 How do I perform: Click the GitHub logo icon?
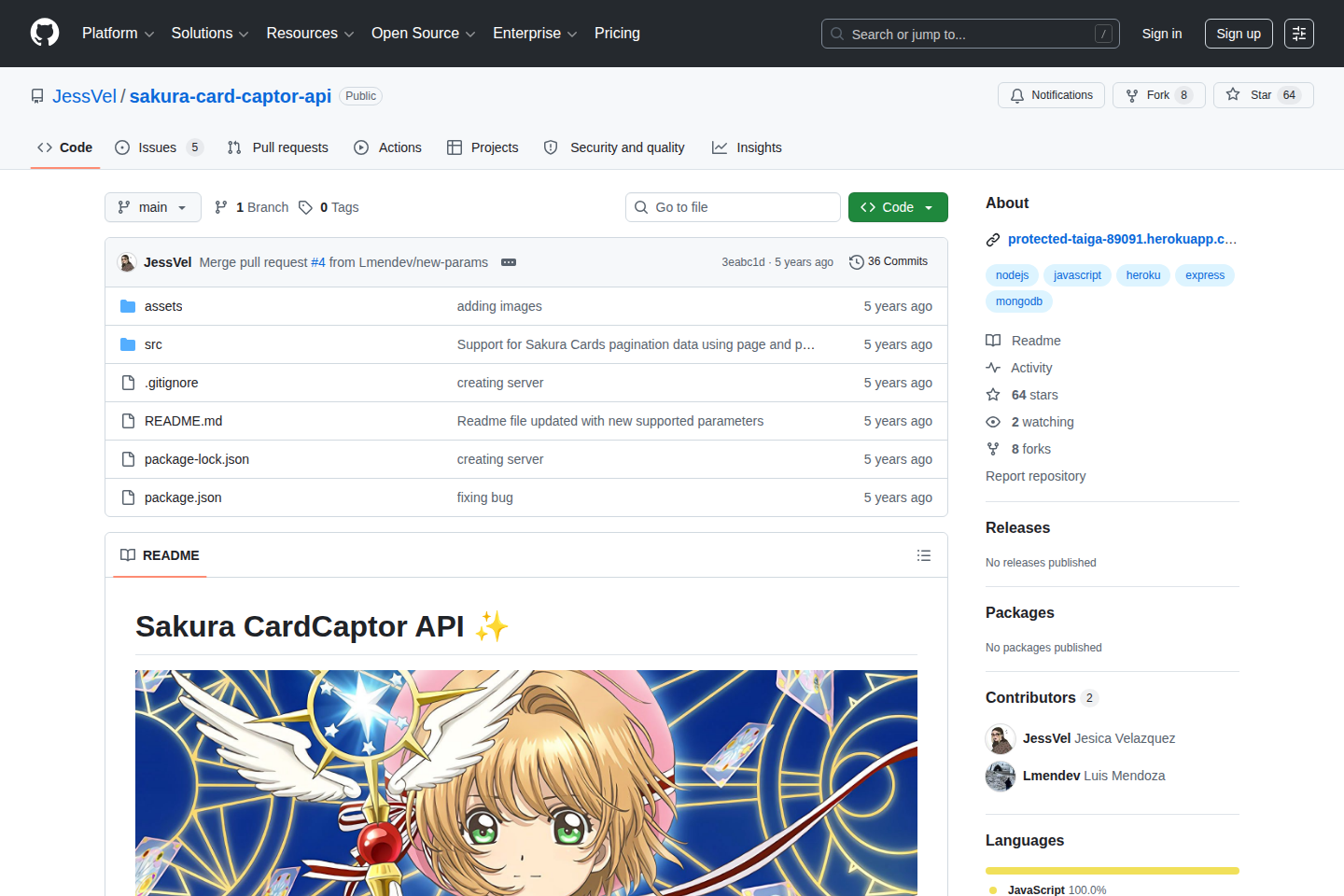[44, 33]
